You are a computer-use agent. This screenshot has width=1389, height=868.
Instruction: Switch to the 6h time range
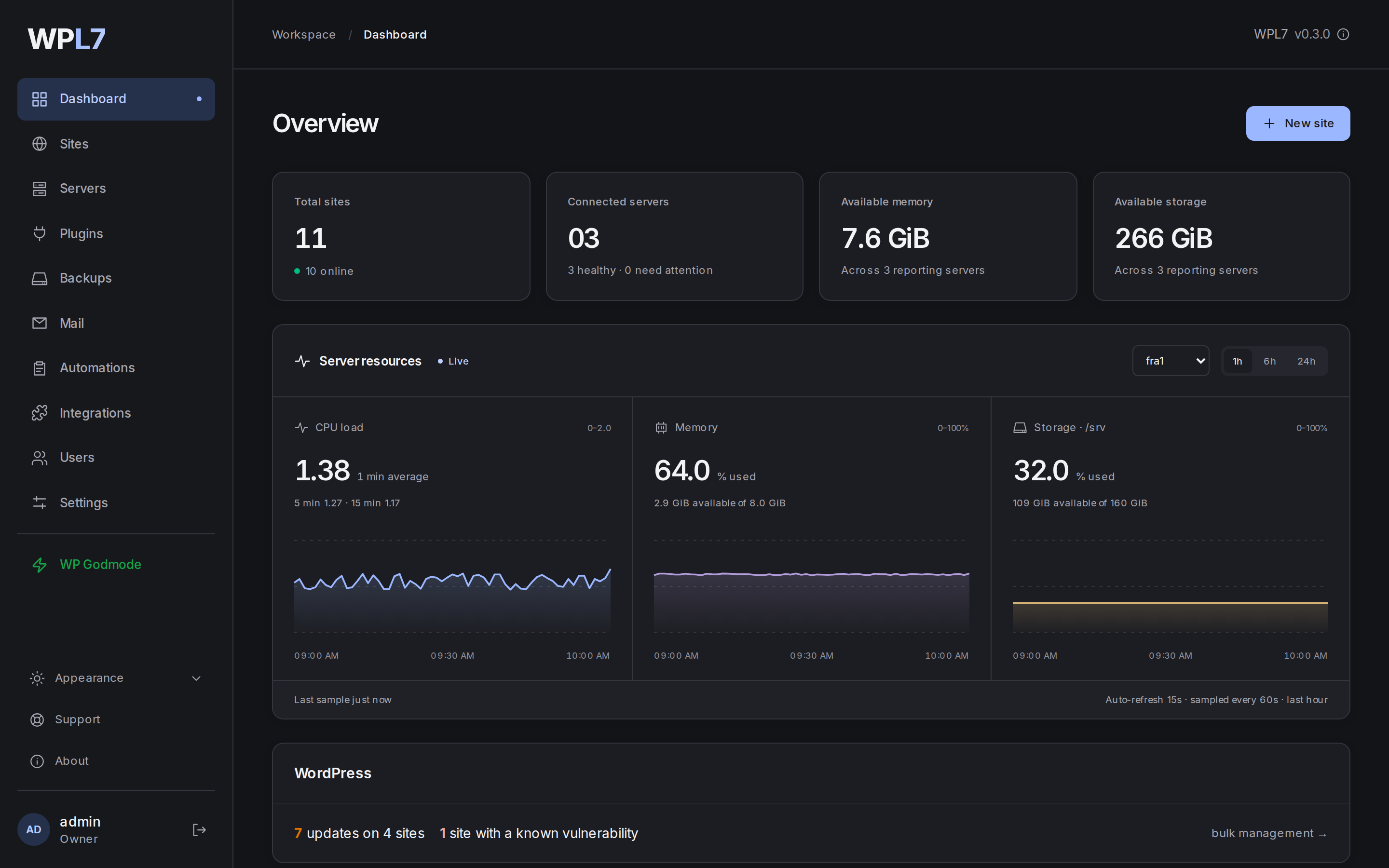[1269, 361]
